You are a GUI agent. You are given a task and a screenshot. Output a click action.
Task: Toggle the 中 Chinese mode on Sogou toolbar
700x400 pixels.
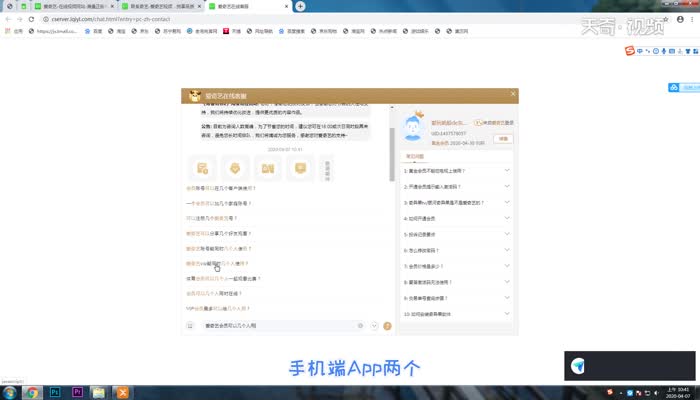640,51
